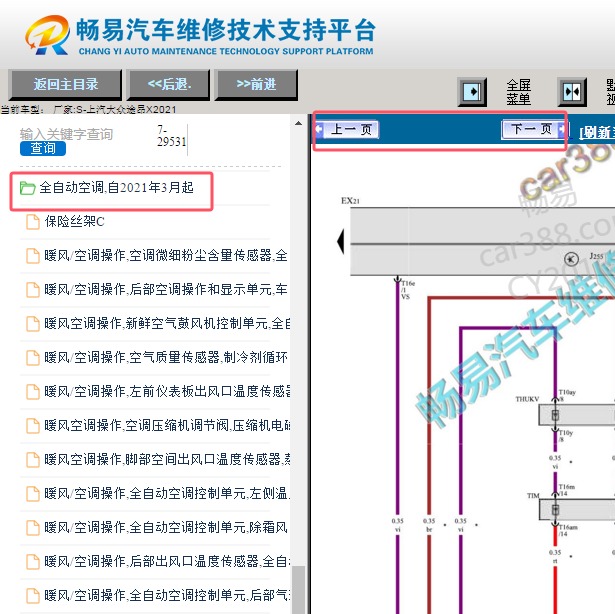Click document icon of 后部空调操作和显示单元 row

point(33,290)
